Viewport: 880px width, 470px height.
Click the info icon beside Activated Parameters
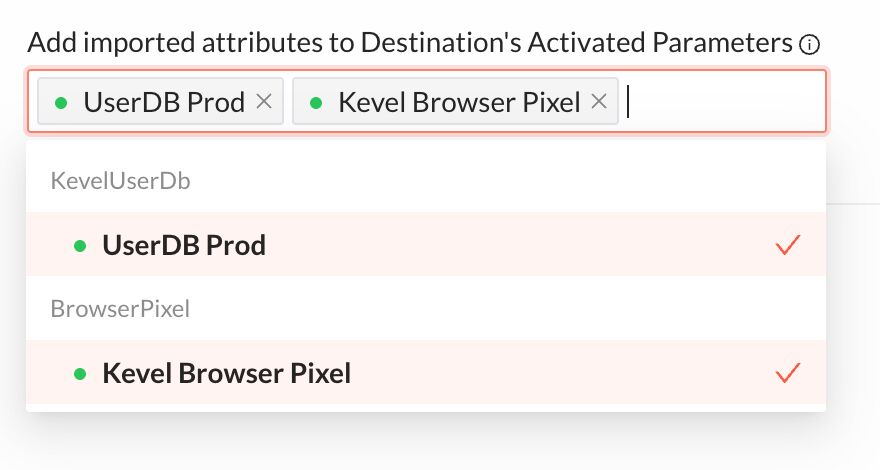[x=809, y=44]
